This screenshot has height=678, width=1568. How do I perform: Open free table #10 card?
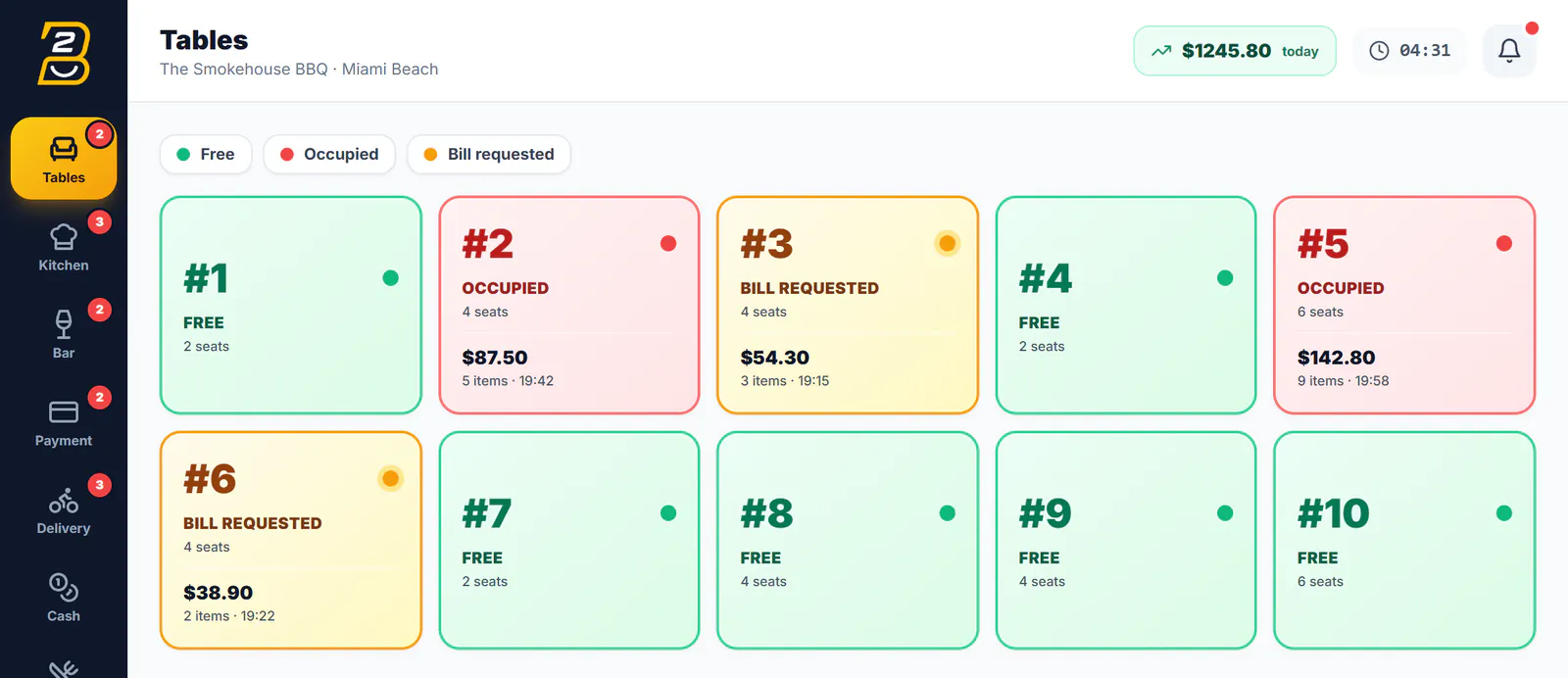tap(1404, 540)
